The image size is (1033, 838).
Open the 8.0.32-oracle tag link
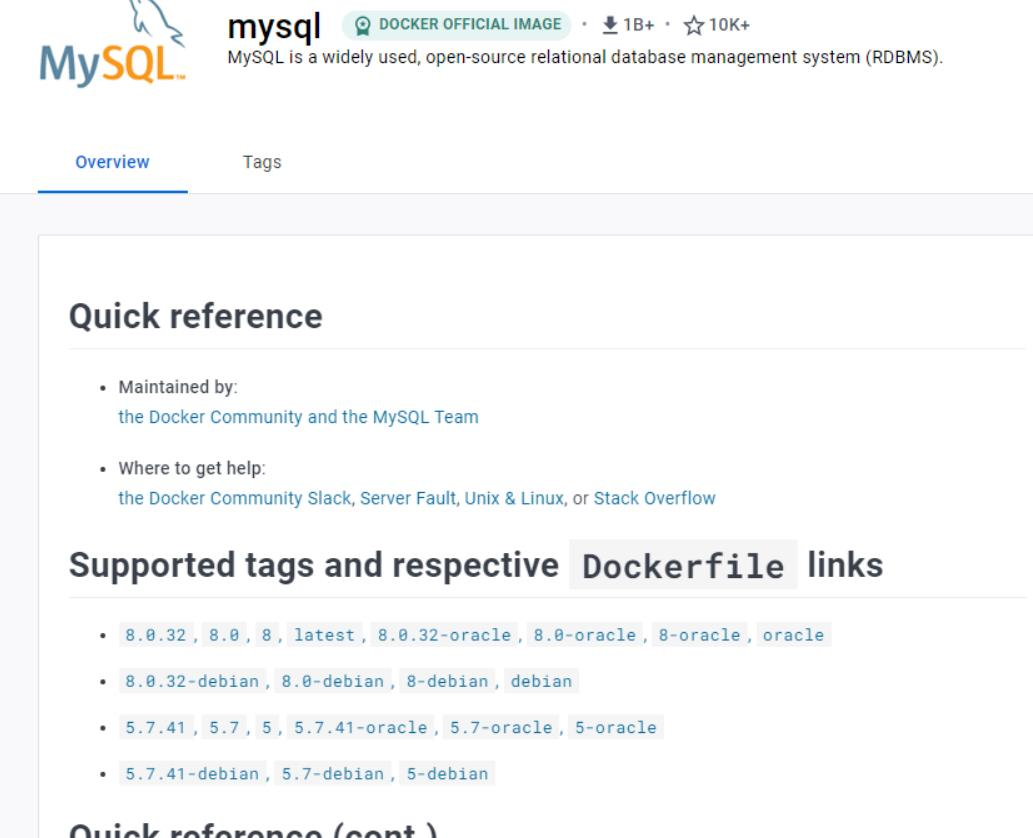click(444, 635)
